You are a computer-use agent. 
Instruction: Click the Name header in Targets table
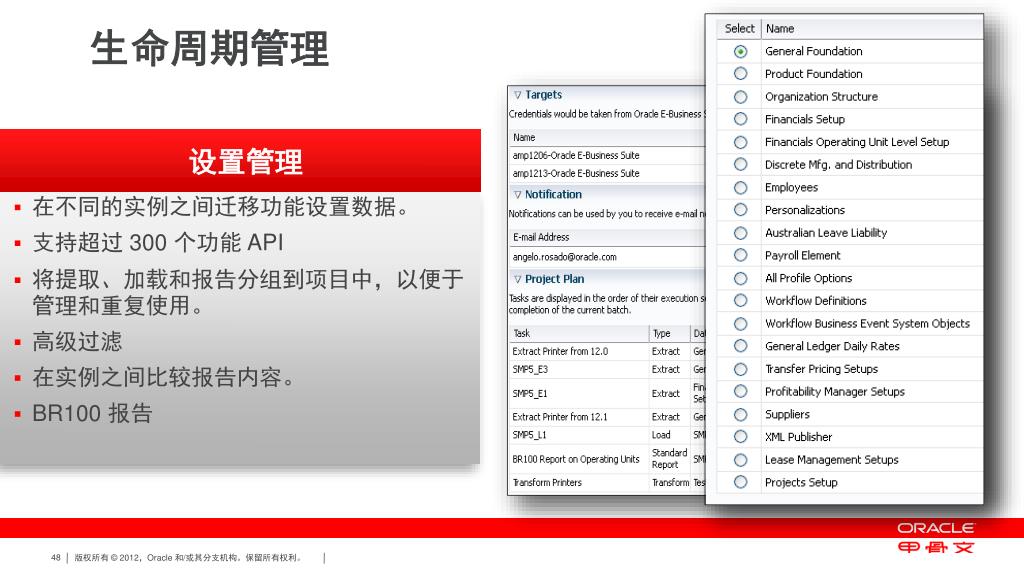524,137
